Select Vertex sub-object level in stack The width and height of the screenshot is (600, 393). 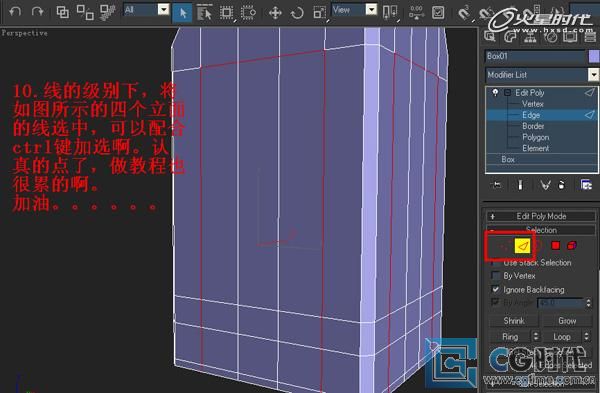(532, 104)
